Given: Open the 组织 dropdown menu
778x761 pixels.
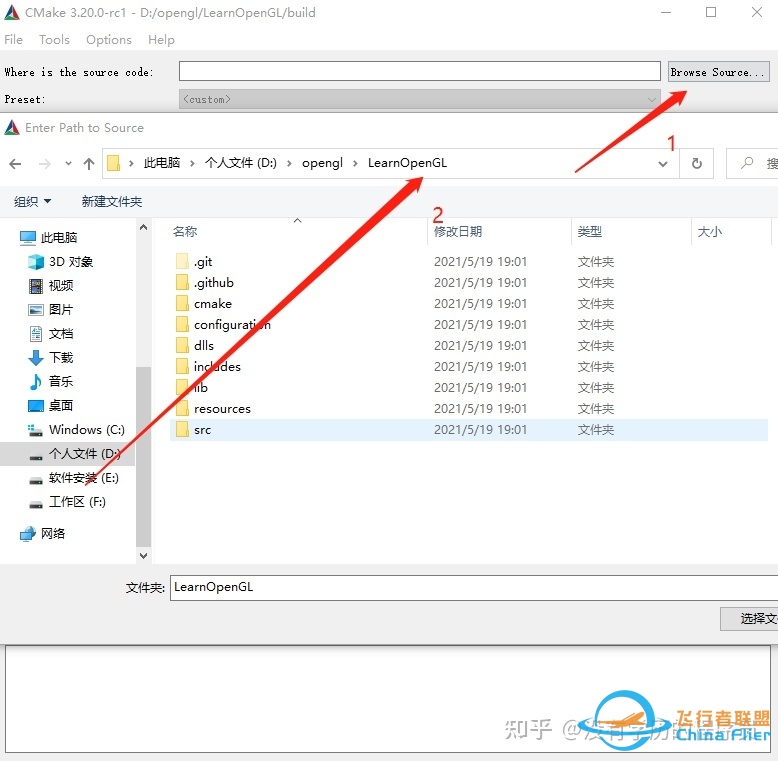Looking at the screenshot, I should click(x=32, y=201).
